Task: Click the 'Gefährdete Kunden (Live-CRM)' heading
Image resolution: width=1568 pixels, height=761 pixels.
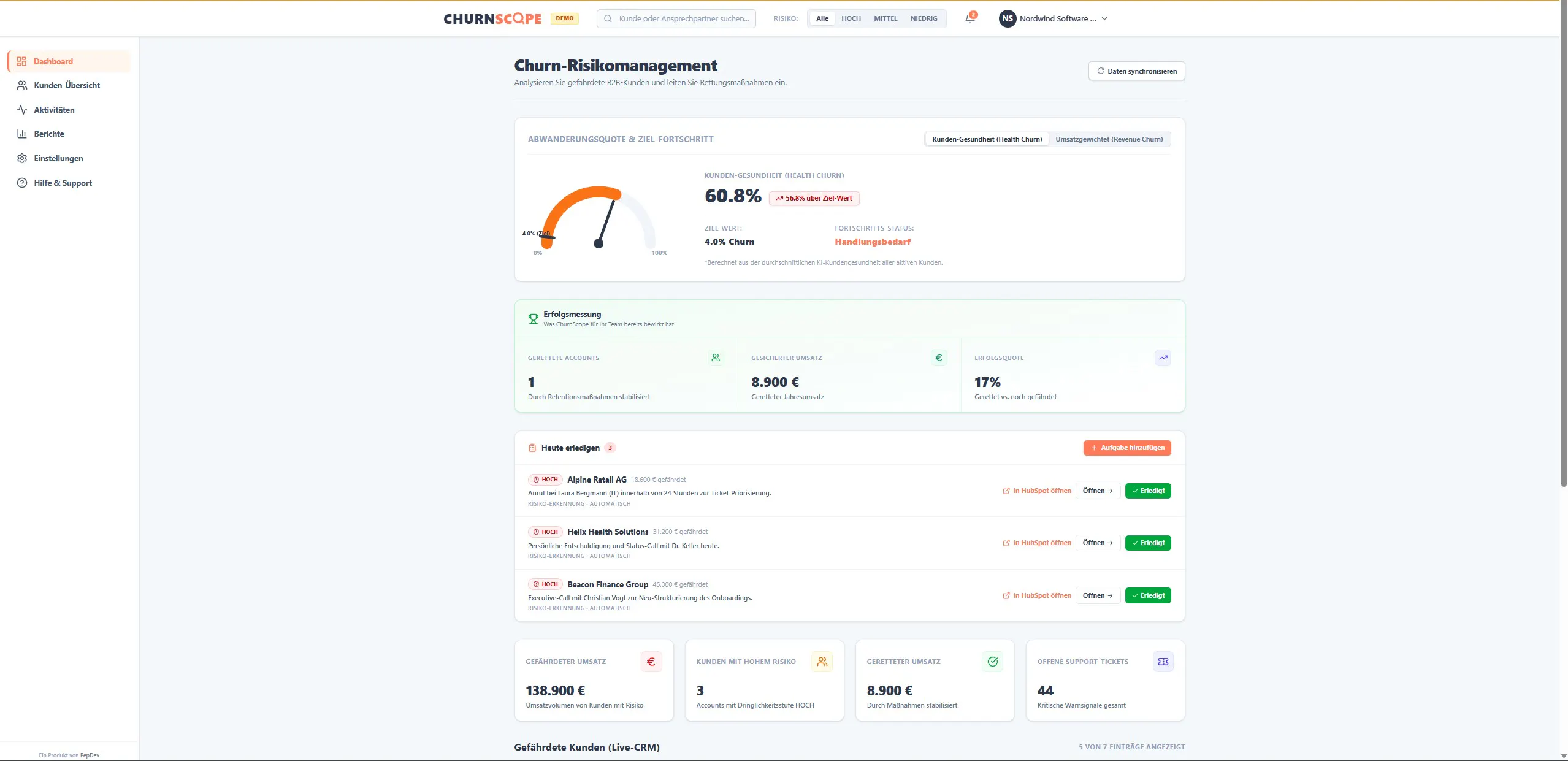Action: click(x=587, y=747)
